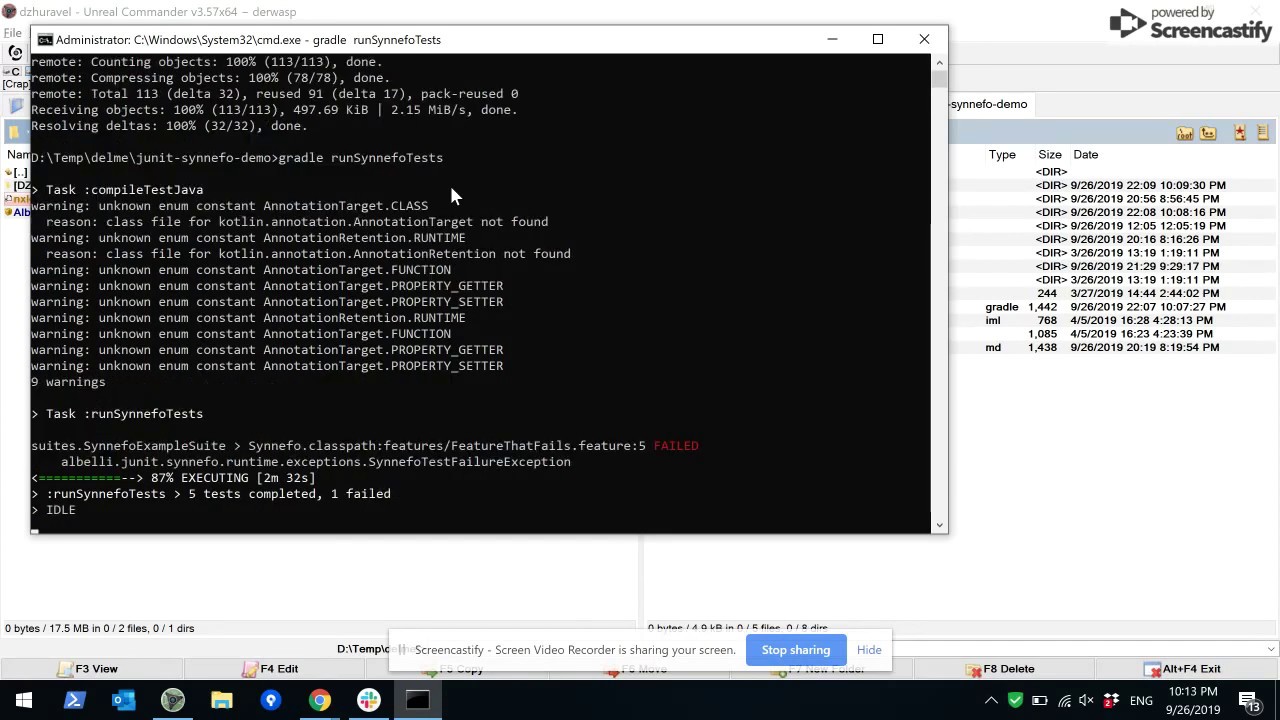The height and width of the screenshot is (720, 1280).
Task: Open File Explorer from the taskbar
Action: (x=221, y=700)
